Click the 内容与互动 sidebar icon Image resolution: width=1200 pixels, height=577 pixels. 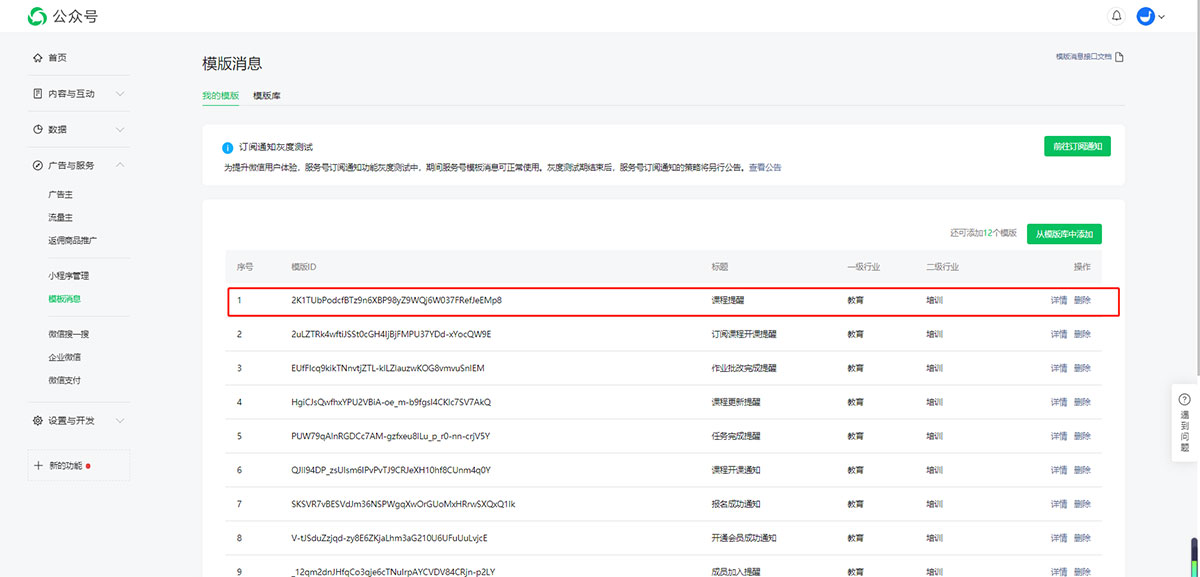(38, 94)
